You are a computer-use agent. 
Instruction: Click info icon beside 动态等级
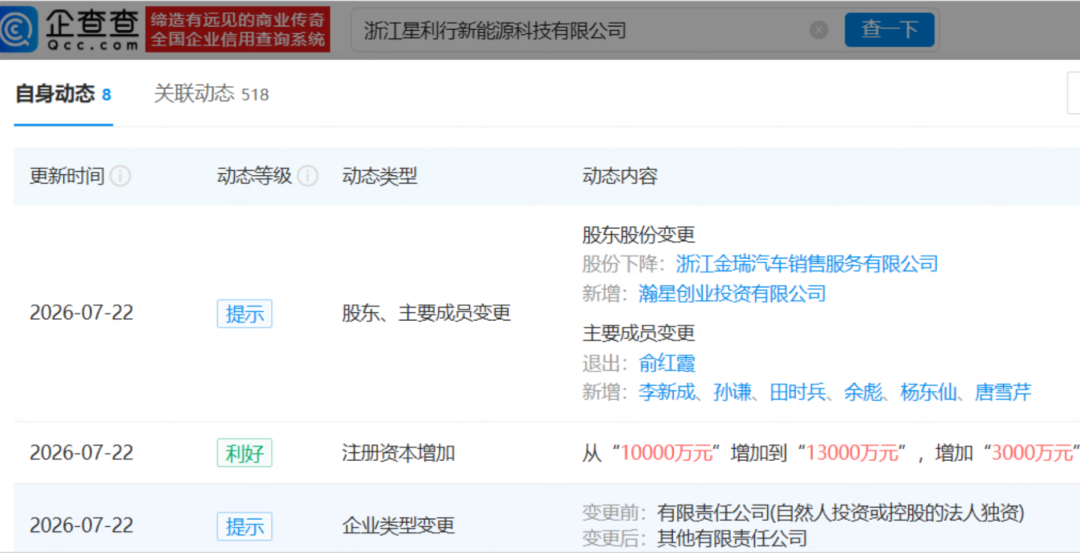pos(308,176)
